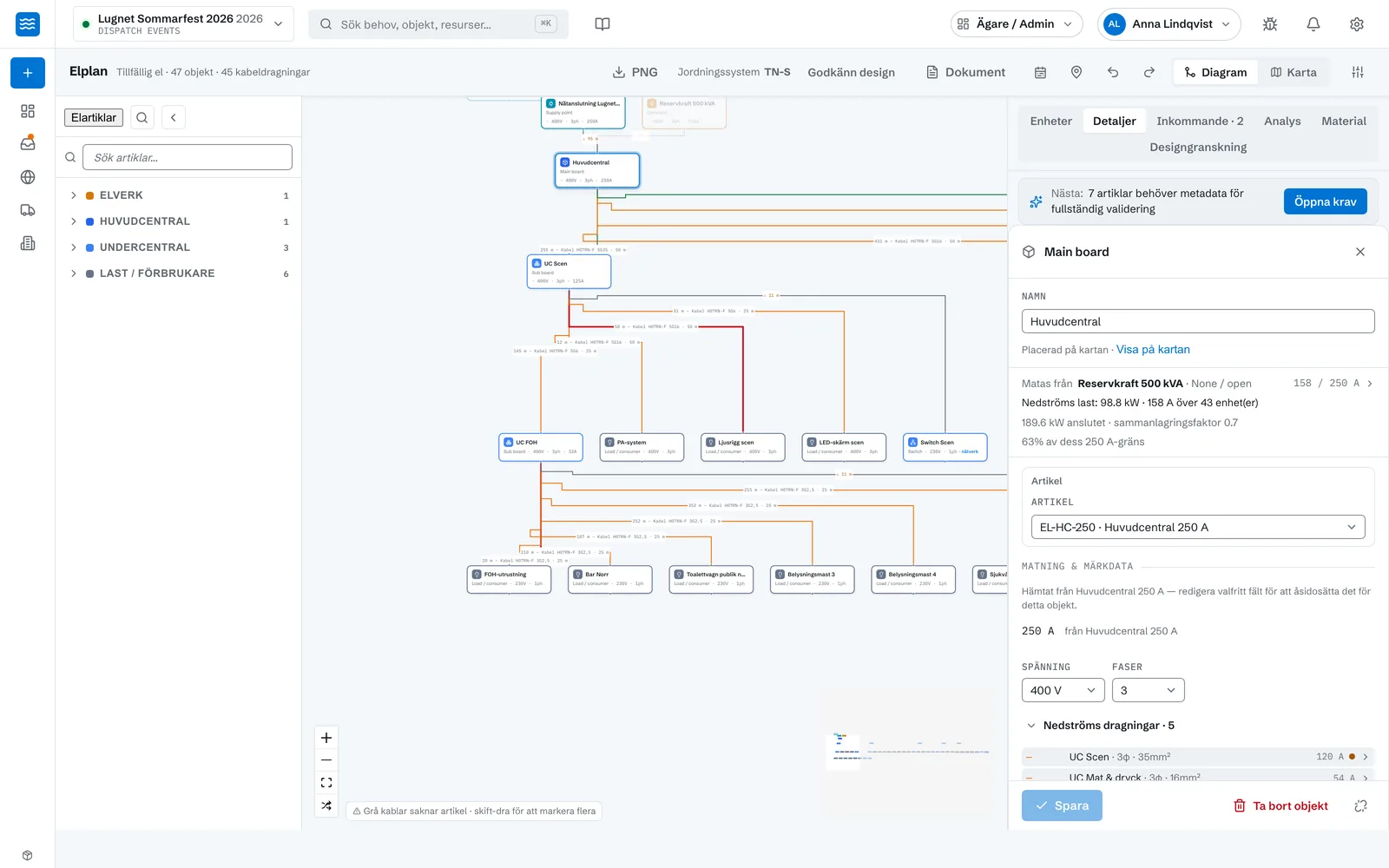Screen dimensions: 1389x868
Task: Follow the Visa på kartan link
Action: (x=1153, y=349)
